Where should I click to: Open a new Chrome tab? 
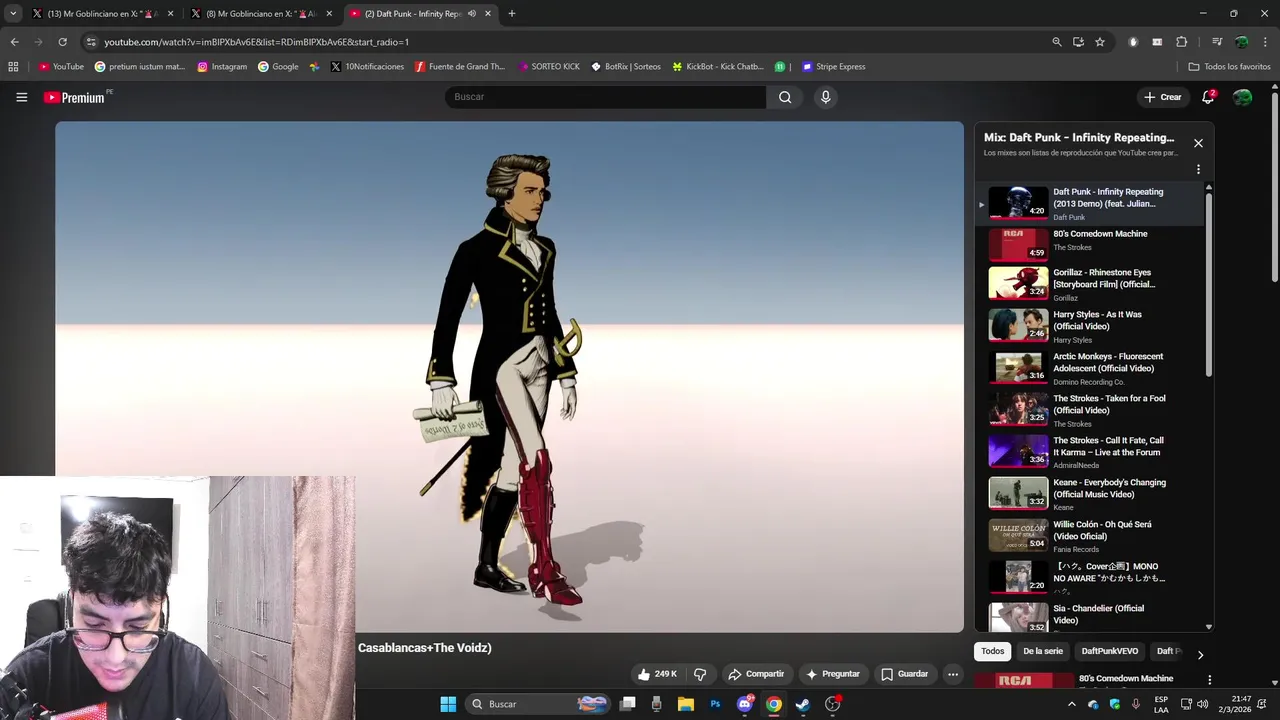pyautogui.click(x=511, y=14)
